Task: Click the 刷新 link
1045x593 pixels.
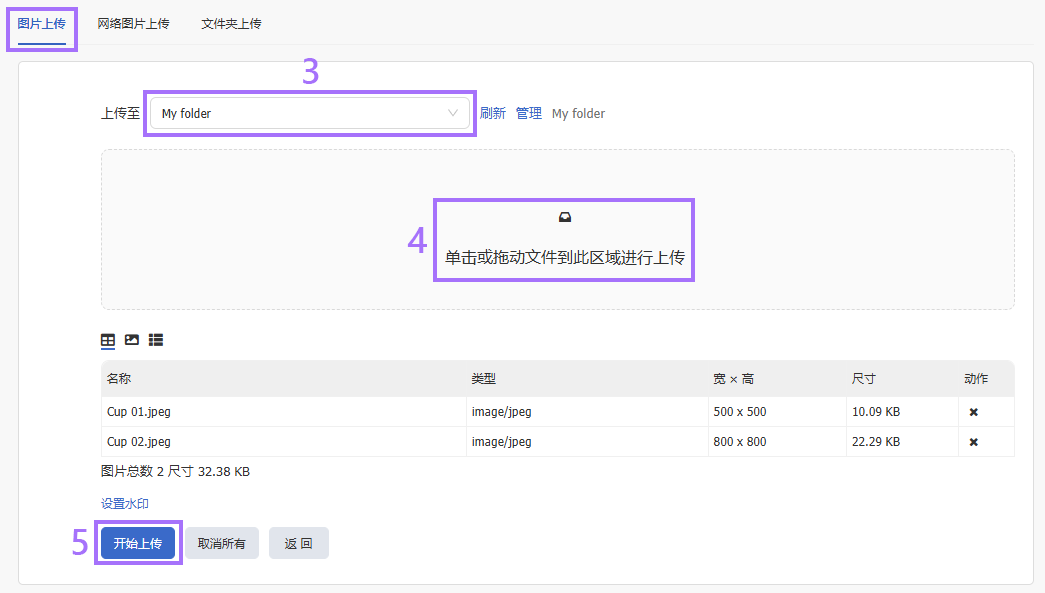Action: coord(492,113)
